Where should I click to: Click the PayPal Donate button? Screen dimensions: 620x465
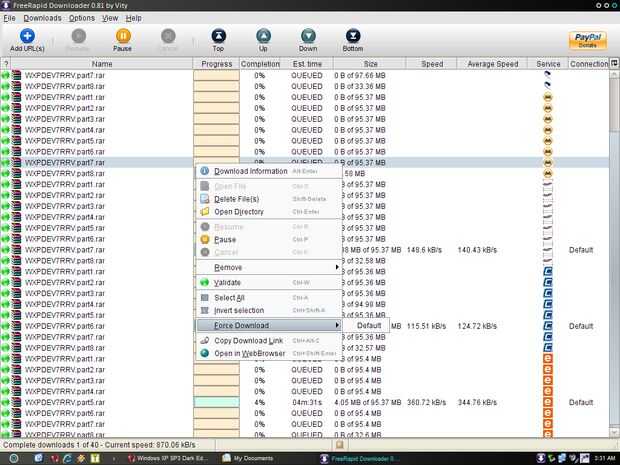(588, 40)
